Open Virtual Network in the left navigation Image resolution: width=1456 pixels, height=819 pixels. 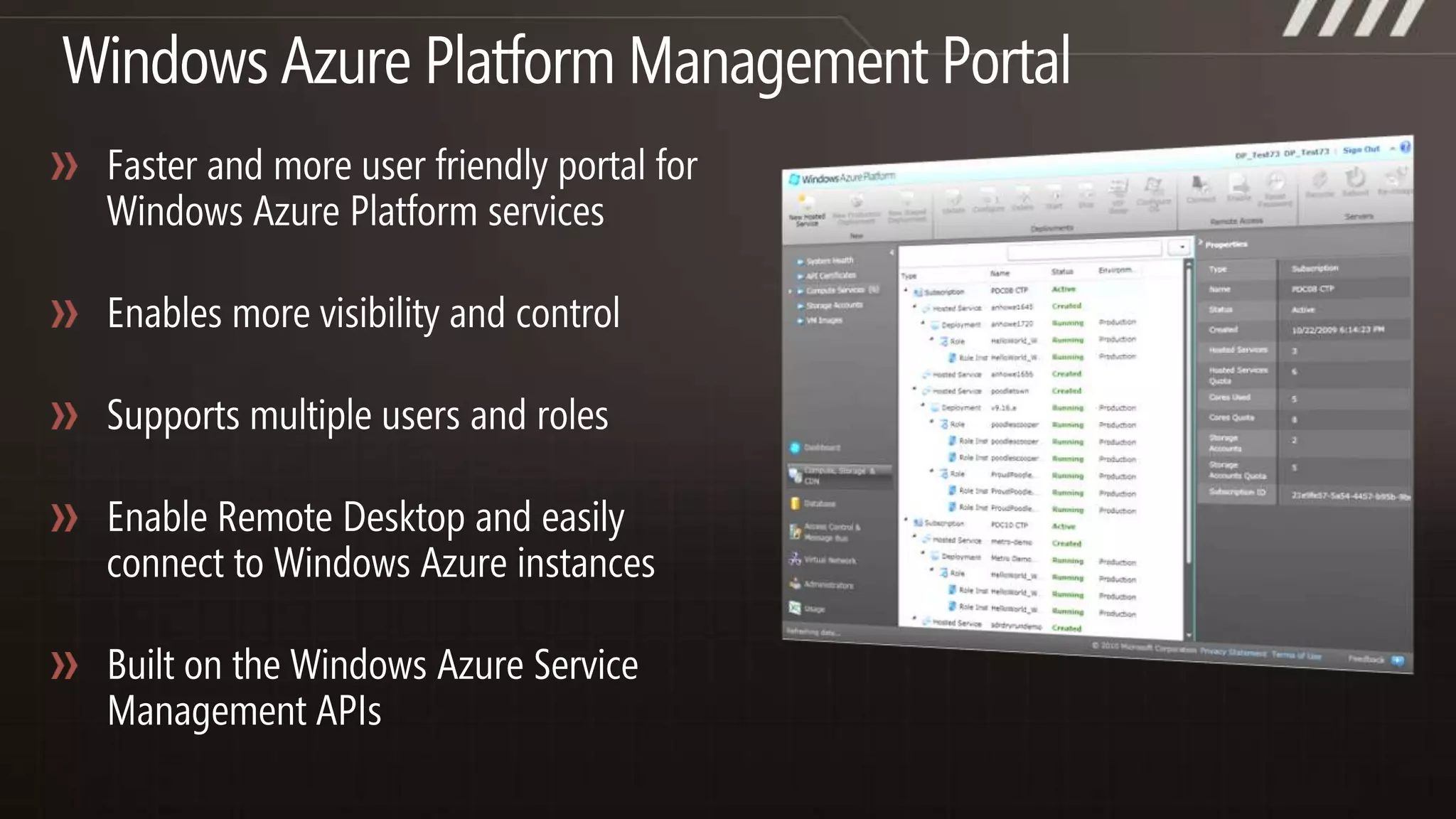(x=823, y=560)
